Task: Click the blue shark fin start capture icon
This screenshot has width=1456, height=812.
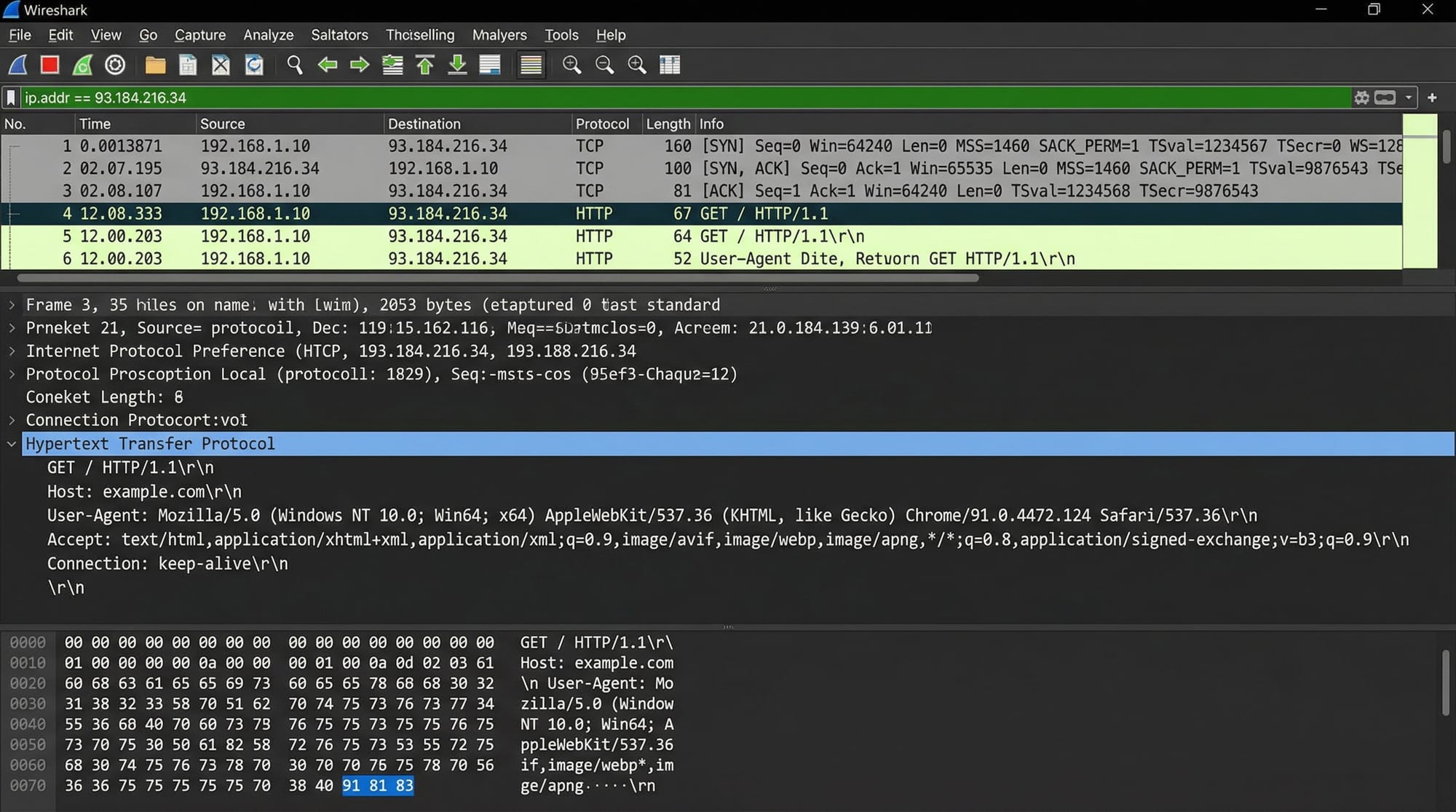Action: [18, 65]
